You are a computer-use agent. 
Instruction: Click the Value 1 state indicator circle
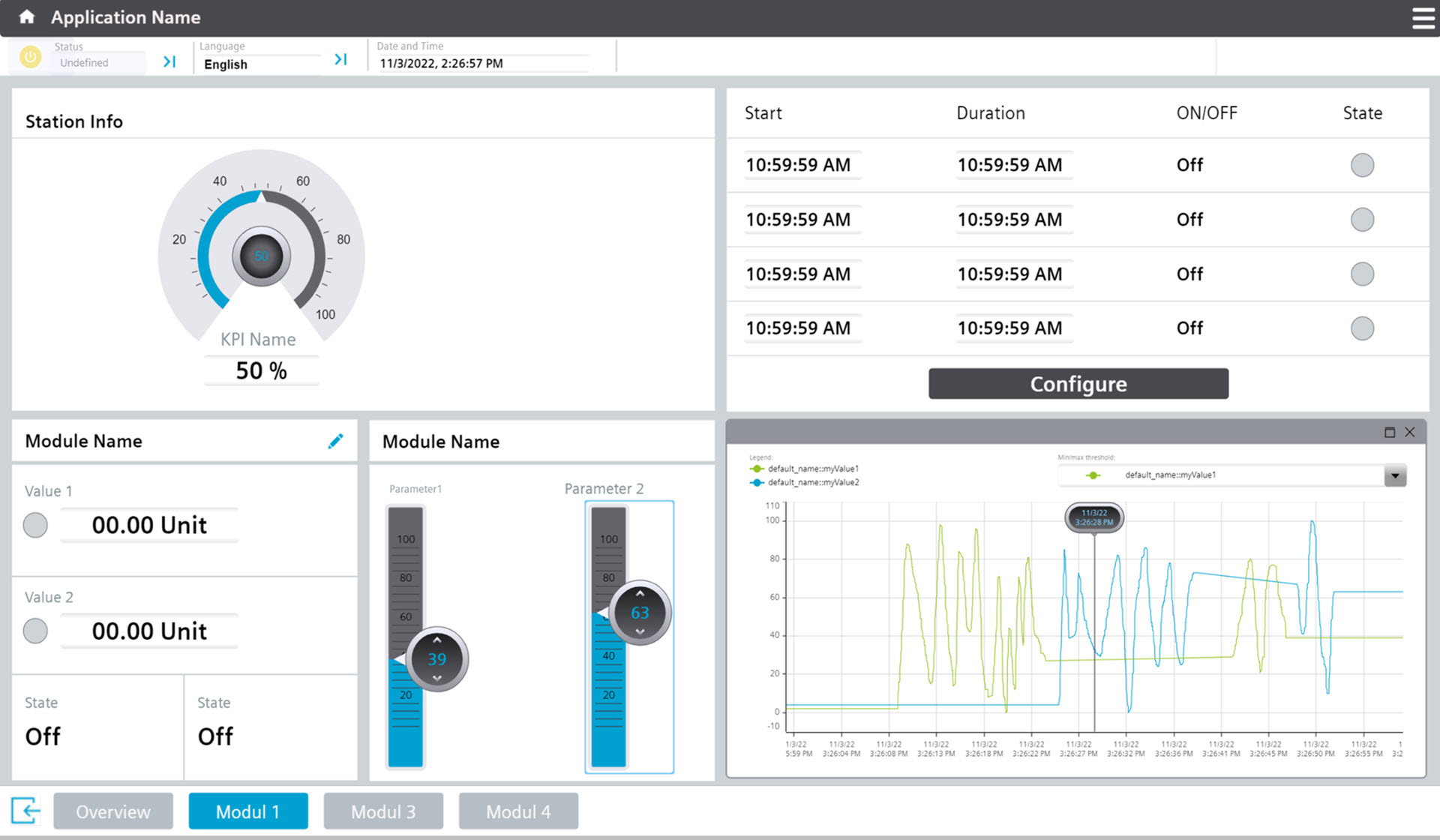coord(35,525)
